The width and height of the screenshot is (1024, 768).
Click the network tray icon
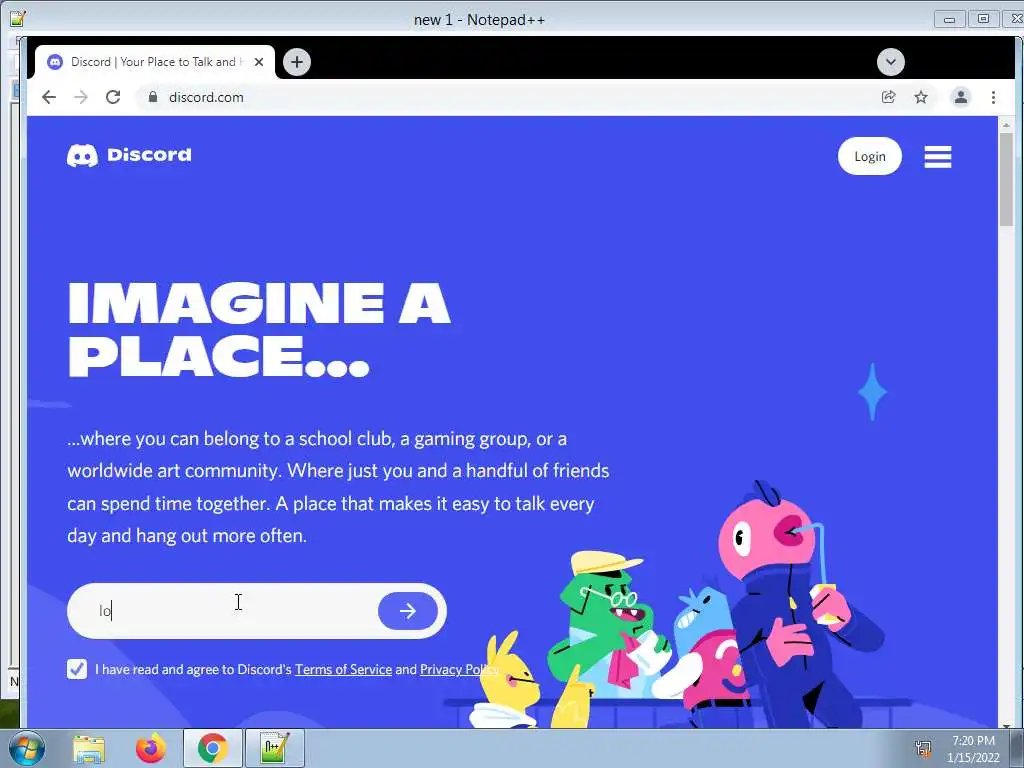pos(923,748)
